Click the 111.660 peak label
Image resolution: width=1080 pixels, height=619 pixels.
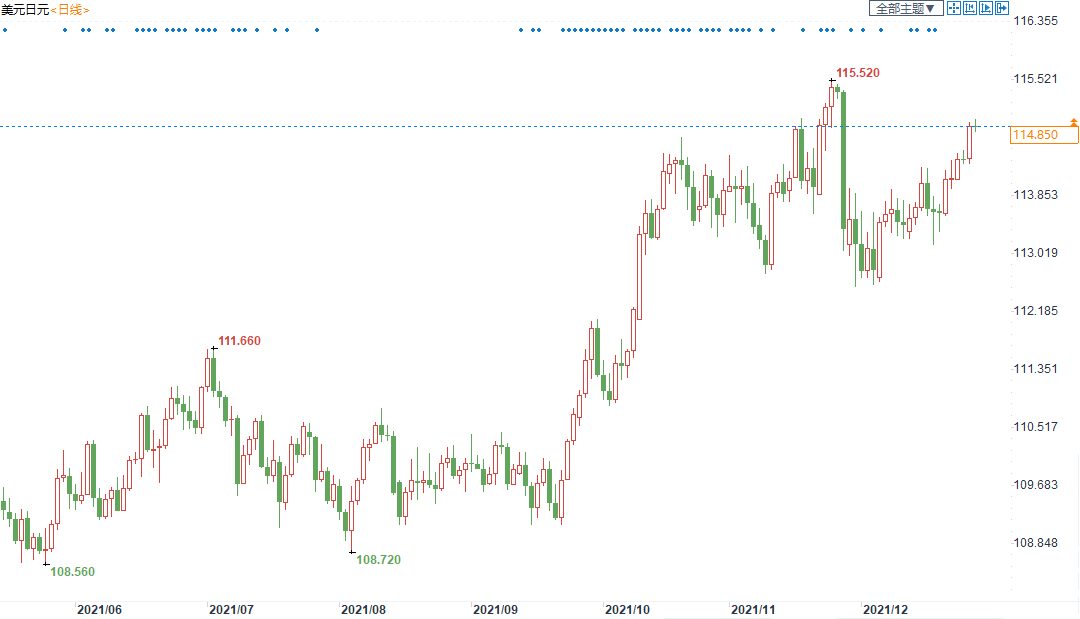239,341
